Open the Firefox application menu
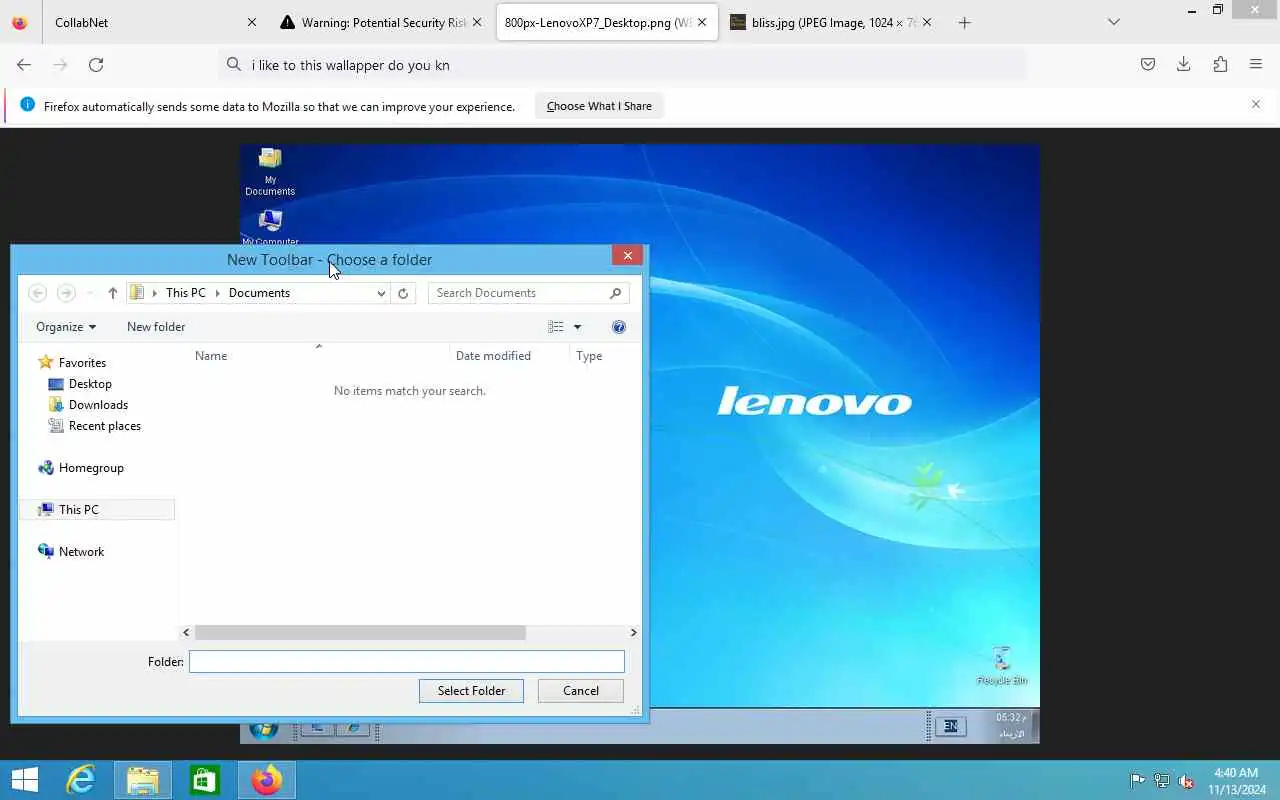The height and width of the screenshot is (800, 1280). click(1256, 64)
